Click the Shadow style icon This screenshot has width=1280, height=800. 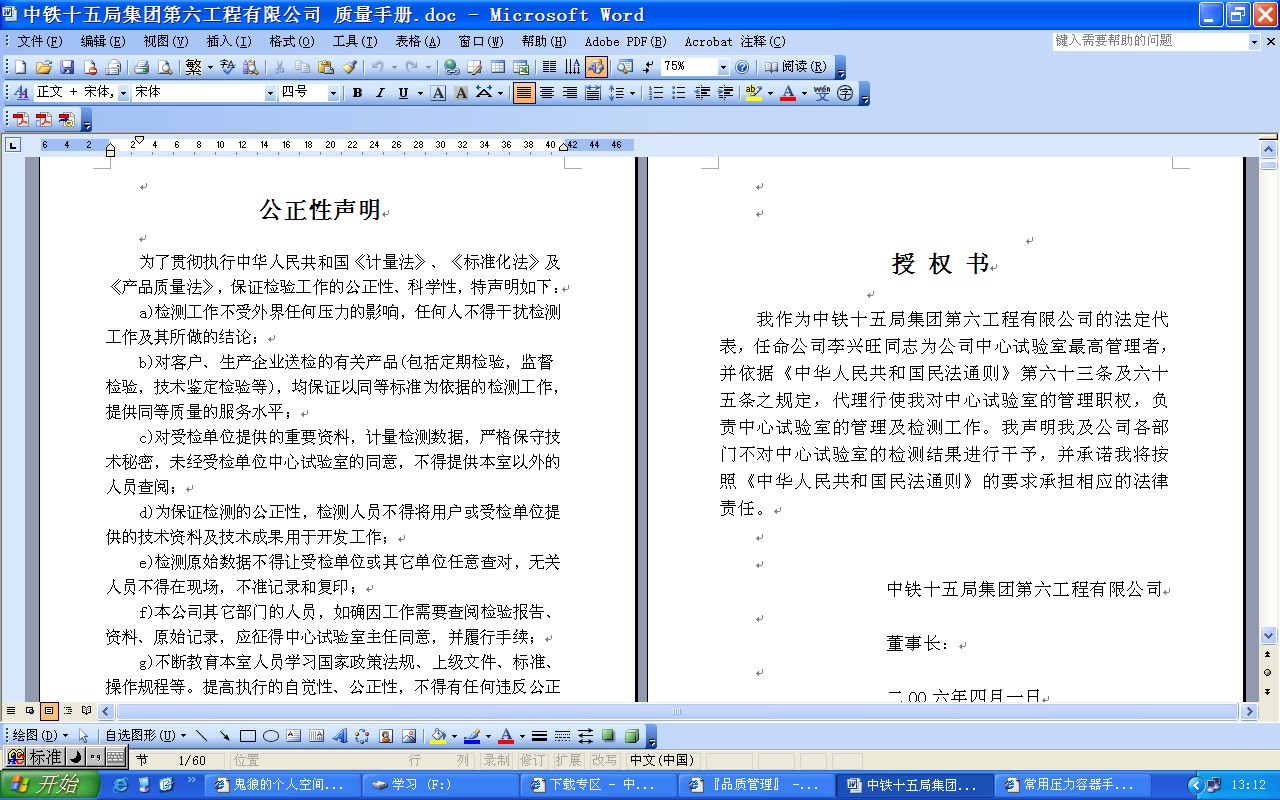point(608,736)
